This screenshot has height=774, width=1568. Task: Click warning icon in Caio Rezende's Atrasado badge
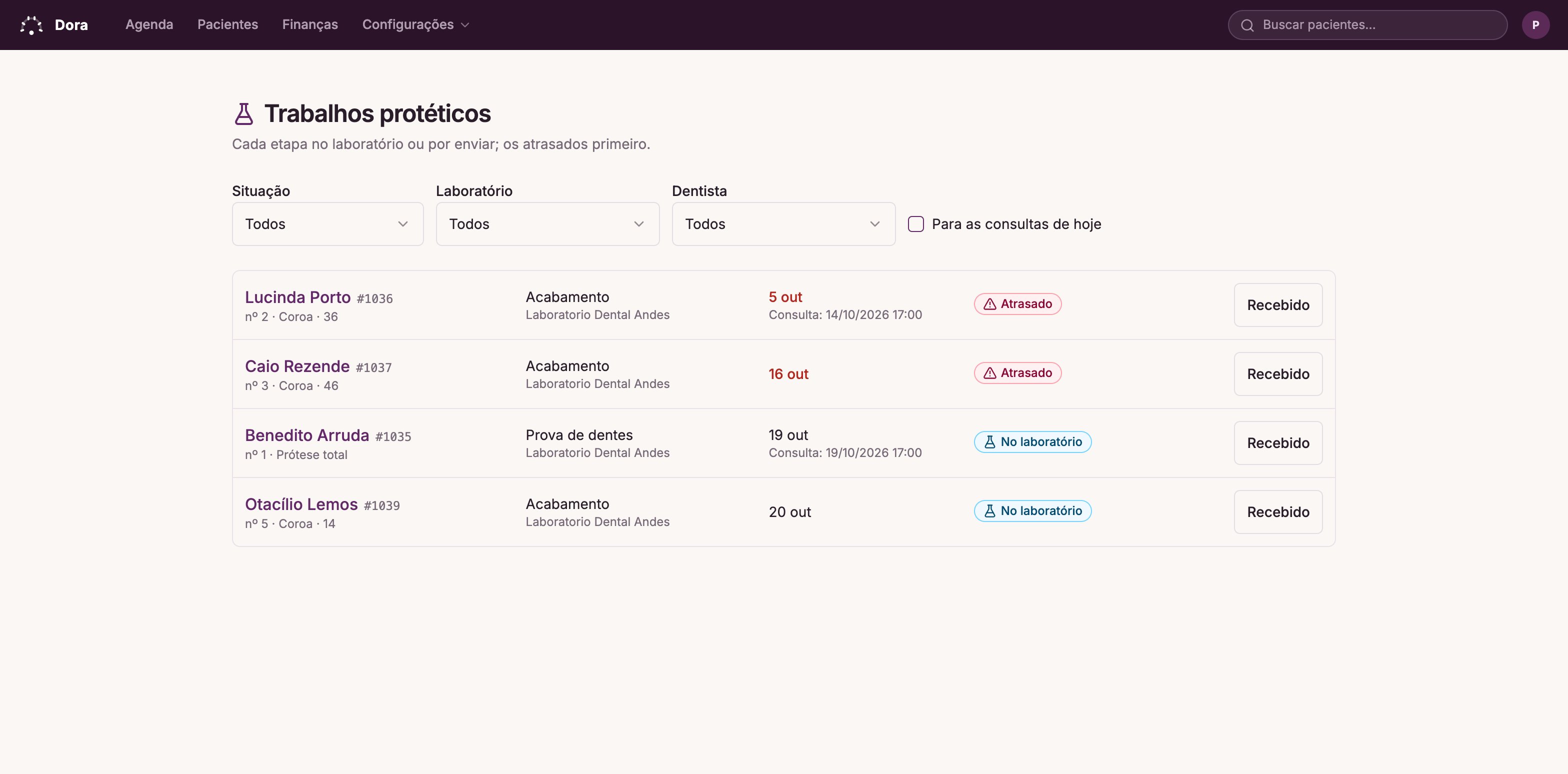(x=990, y=373)
